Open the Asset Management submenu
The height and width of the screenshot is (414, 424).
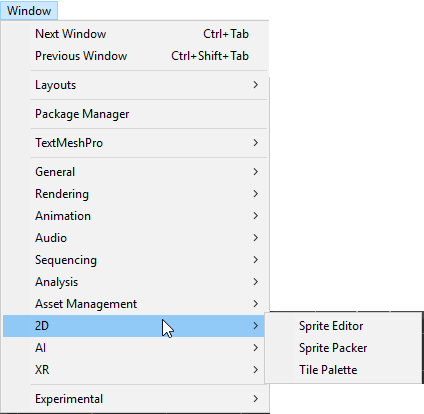click(134, 304)
